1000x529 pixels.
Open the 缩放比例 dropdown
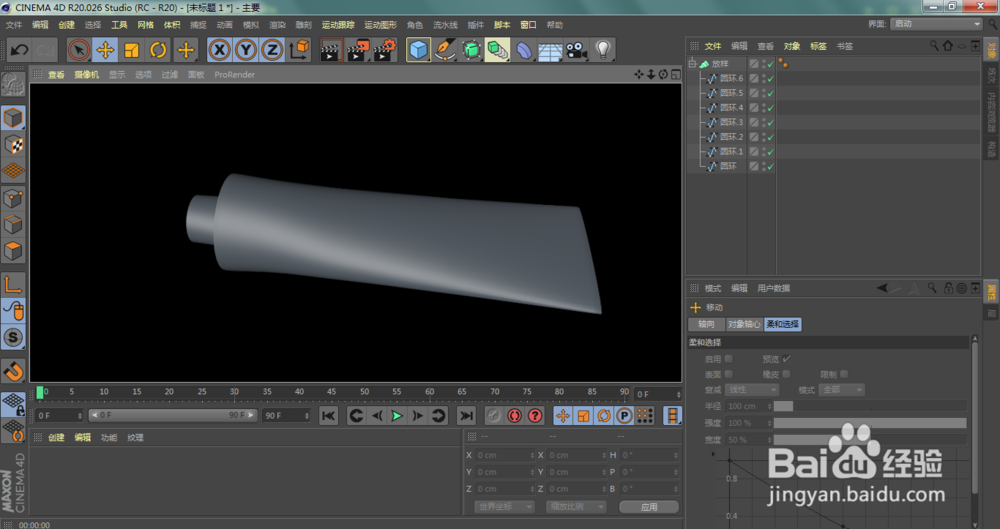tap(576, 507)
